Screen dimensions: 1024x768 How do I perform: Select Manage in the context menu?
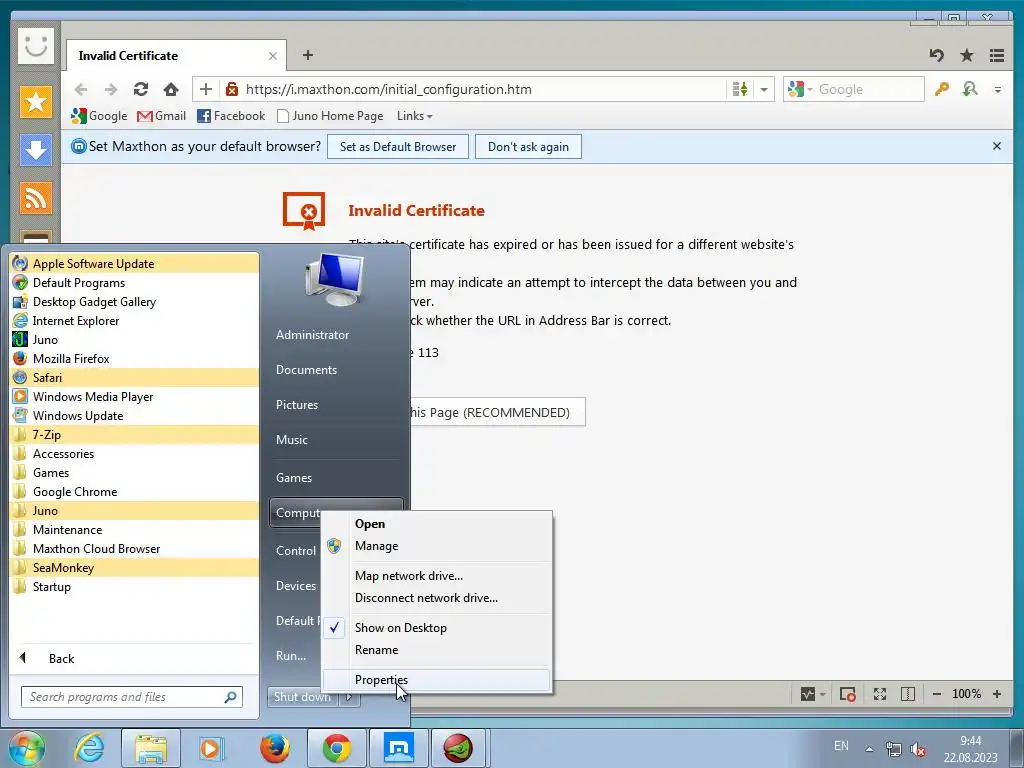[x=376, y=546]
